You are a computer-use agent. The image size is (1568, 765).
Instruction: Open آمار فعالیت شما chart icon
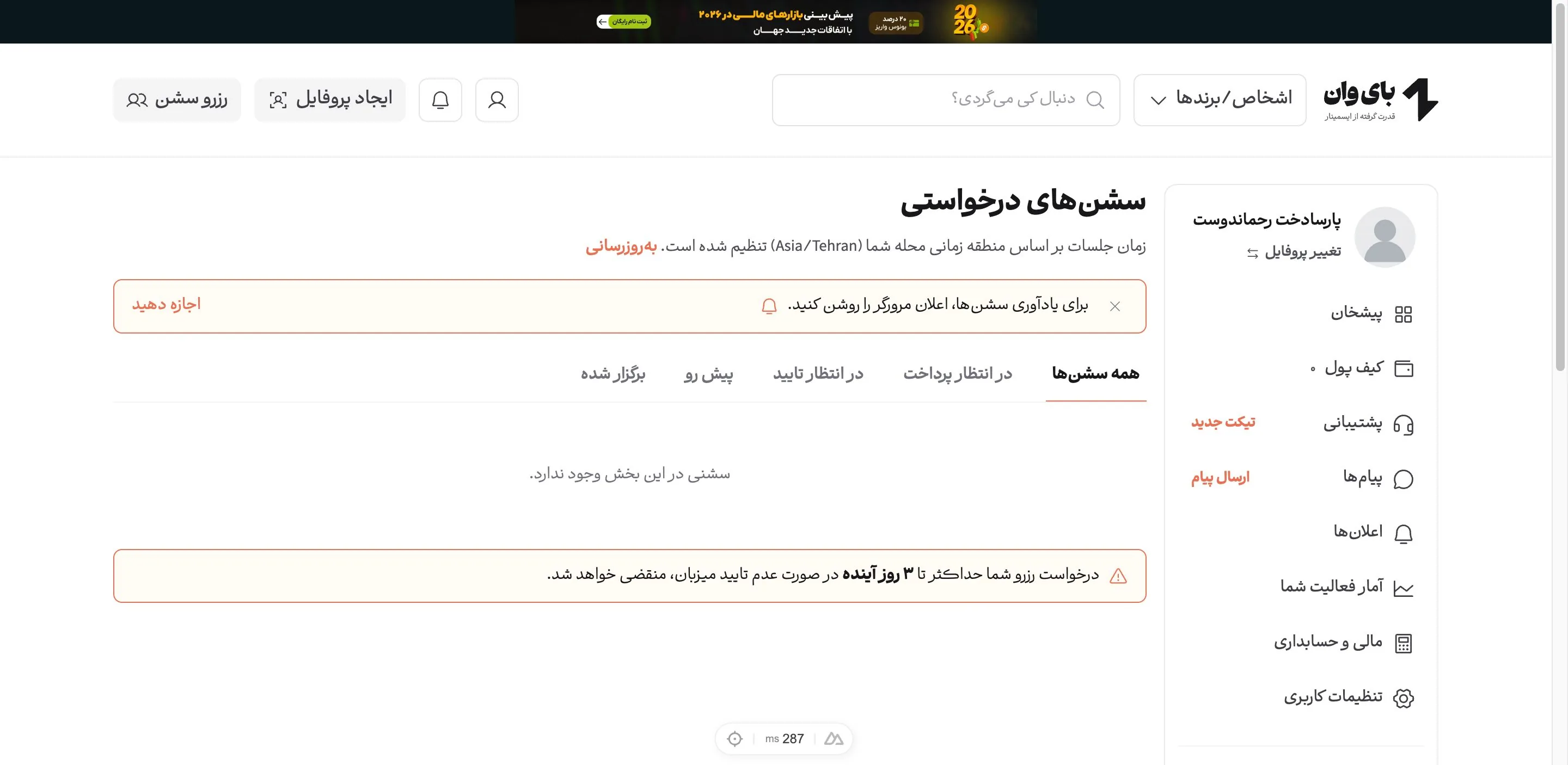pos(1403,588)
